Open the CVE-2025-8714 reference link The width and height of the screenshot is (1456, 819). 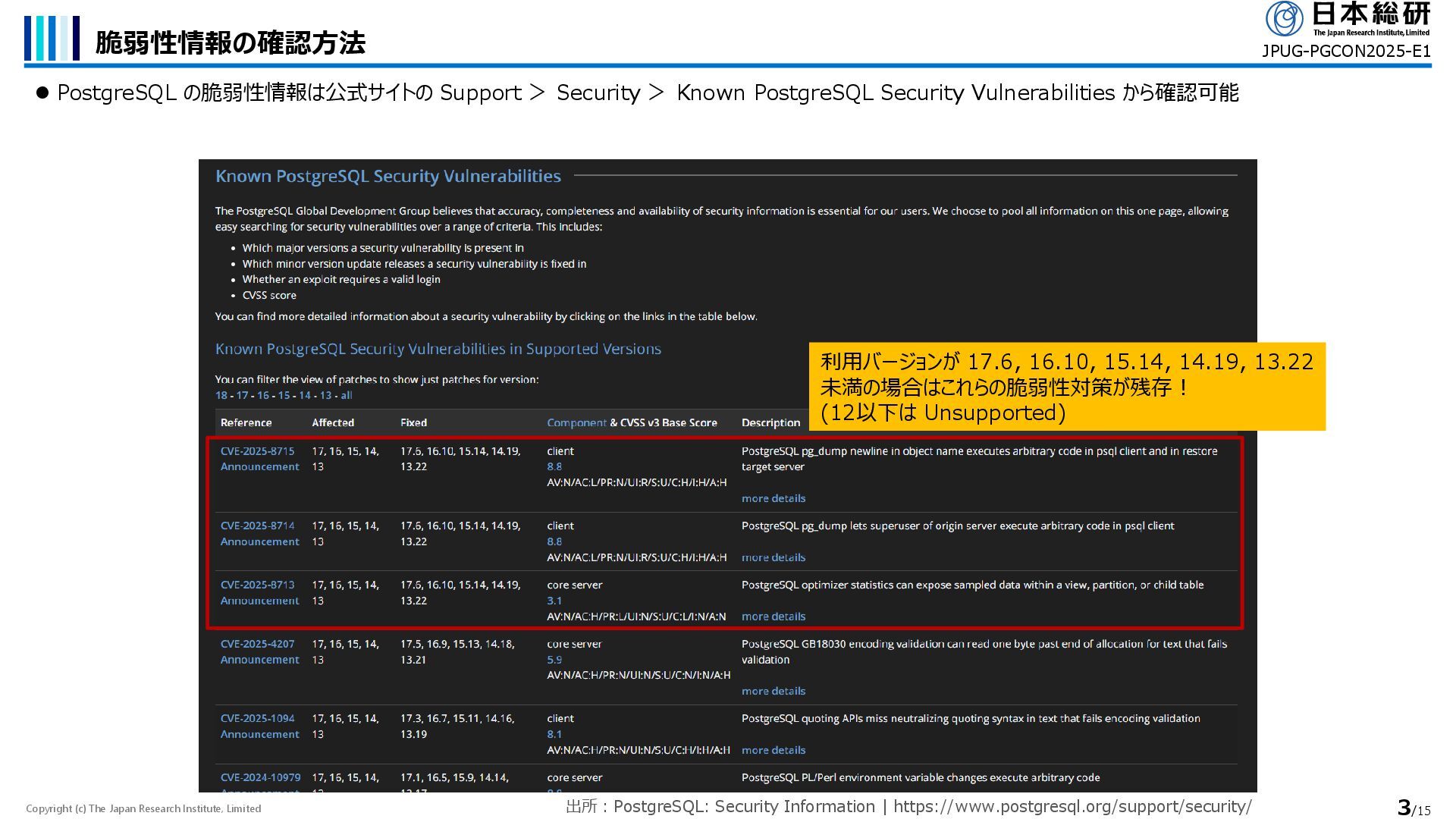coord(257,526)
